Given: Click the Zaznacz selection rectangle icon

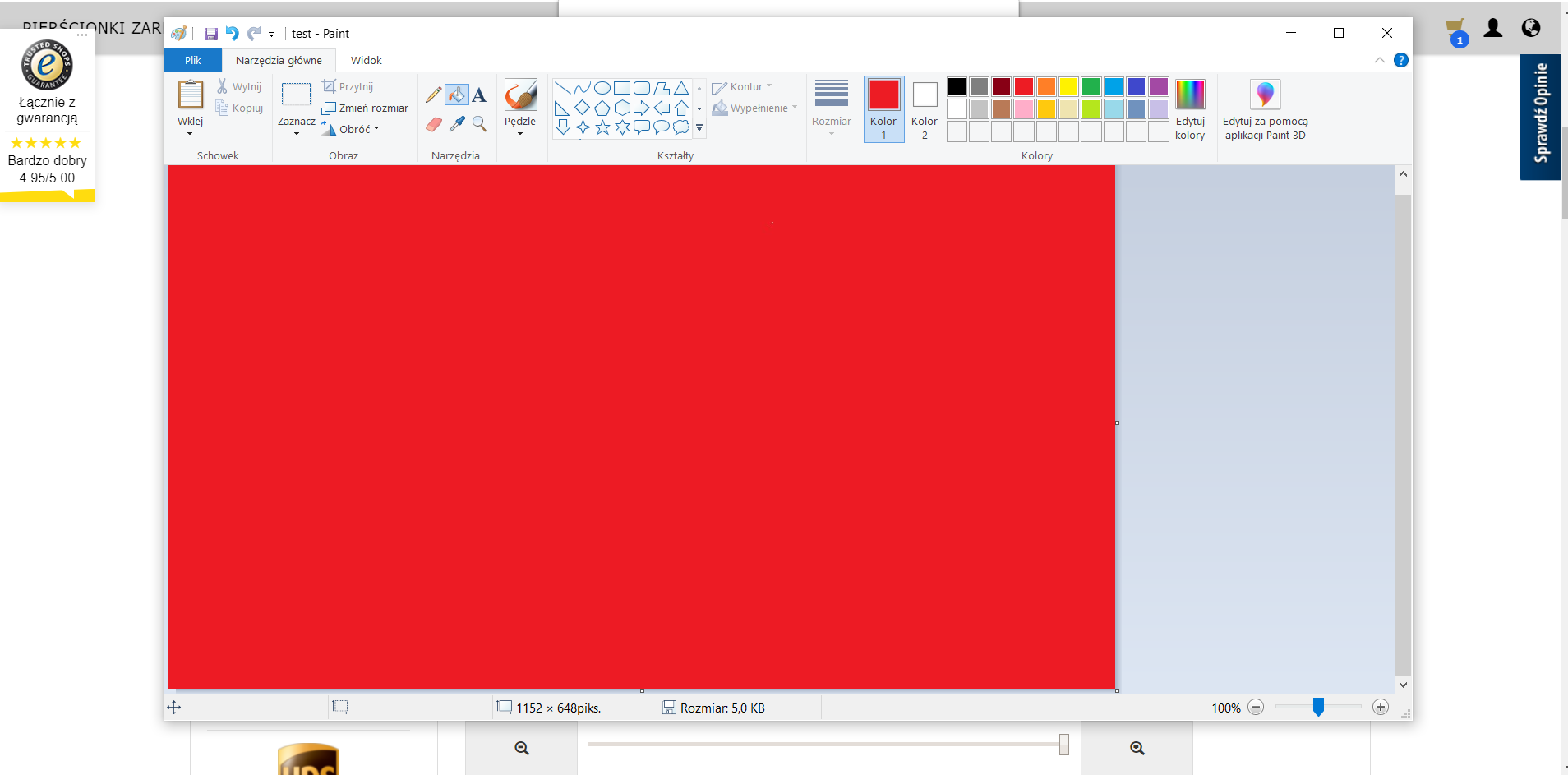Looking at the screenshot, I should point(297,94).
